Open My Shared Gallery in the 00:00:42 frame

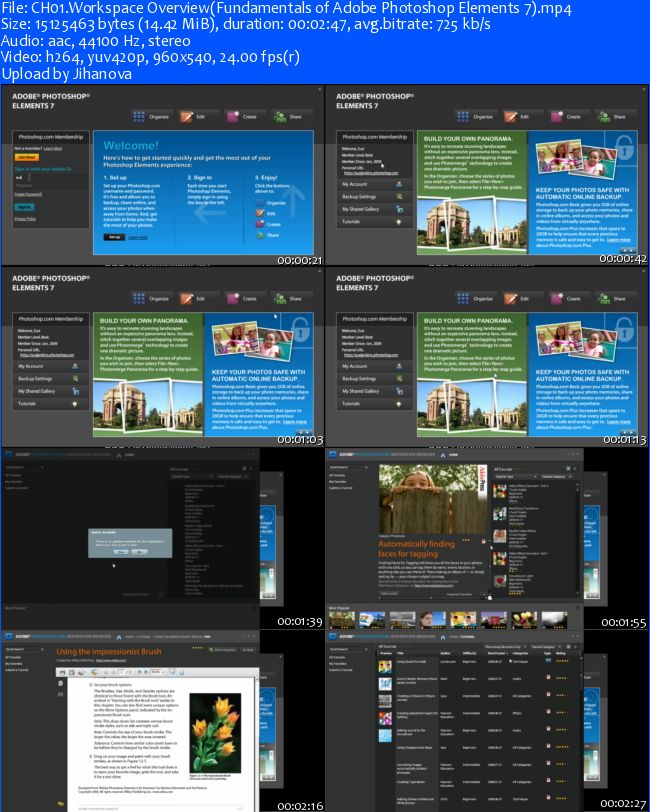(x=374, y=209)
